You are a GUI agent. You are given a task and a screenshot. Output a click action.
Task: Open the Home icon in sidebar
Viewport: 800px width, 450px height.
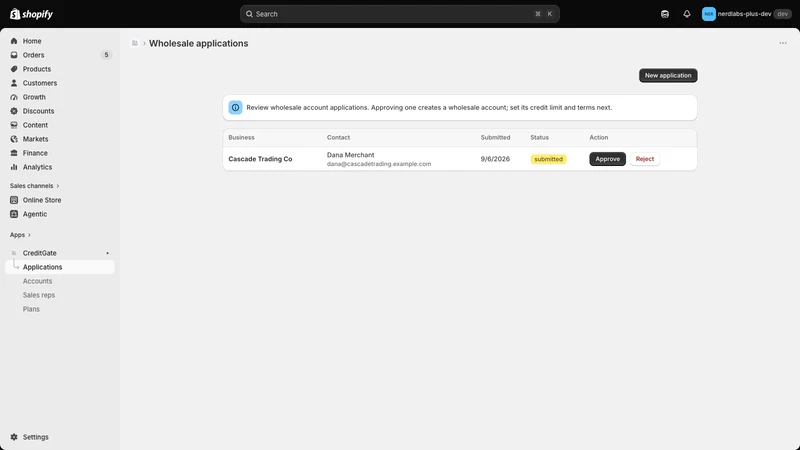(14, 41)
